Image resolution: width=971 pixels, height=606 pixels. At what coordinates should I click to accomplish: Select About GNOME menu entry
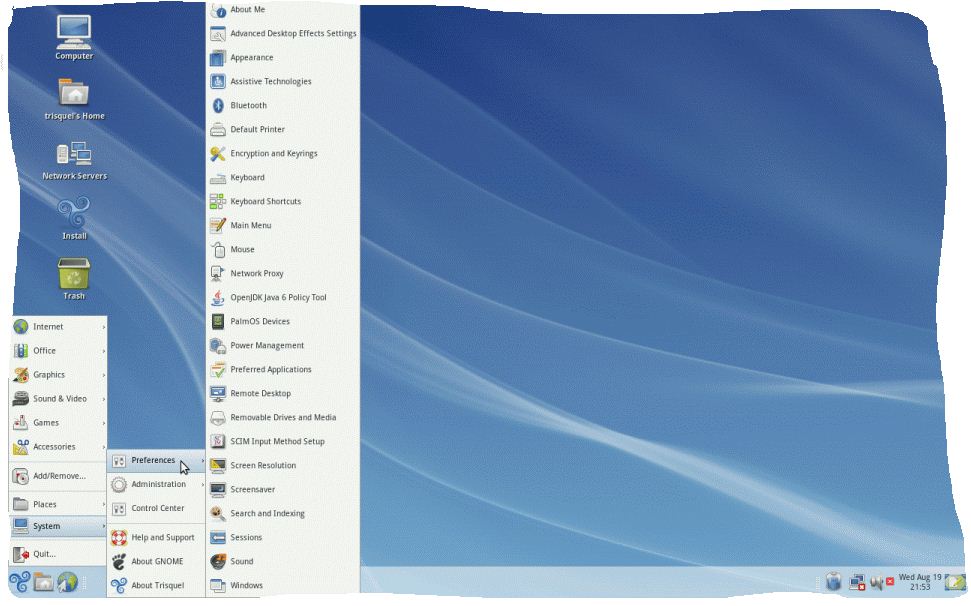coord(157,562)
